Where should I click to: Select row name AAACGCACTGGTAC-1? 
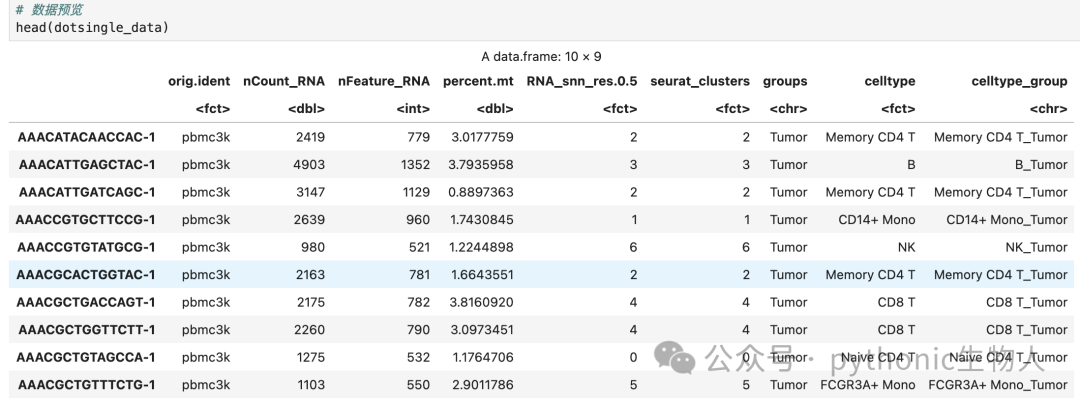86,275
